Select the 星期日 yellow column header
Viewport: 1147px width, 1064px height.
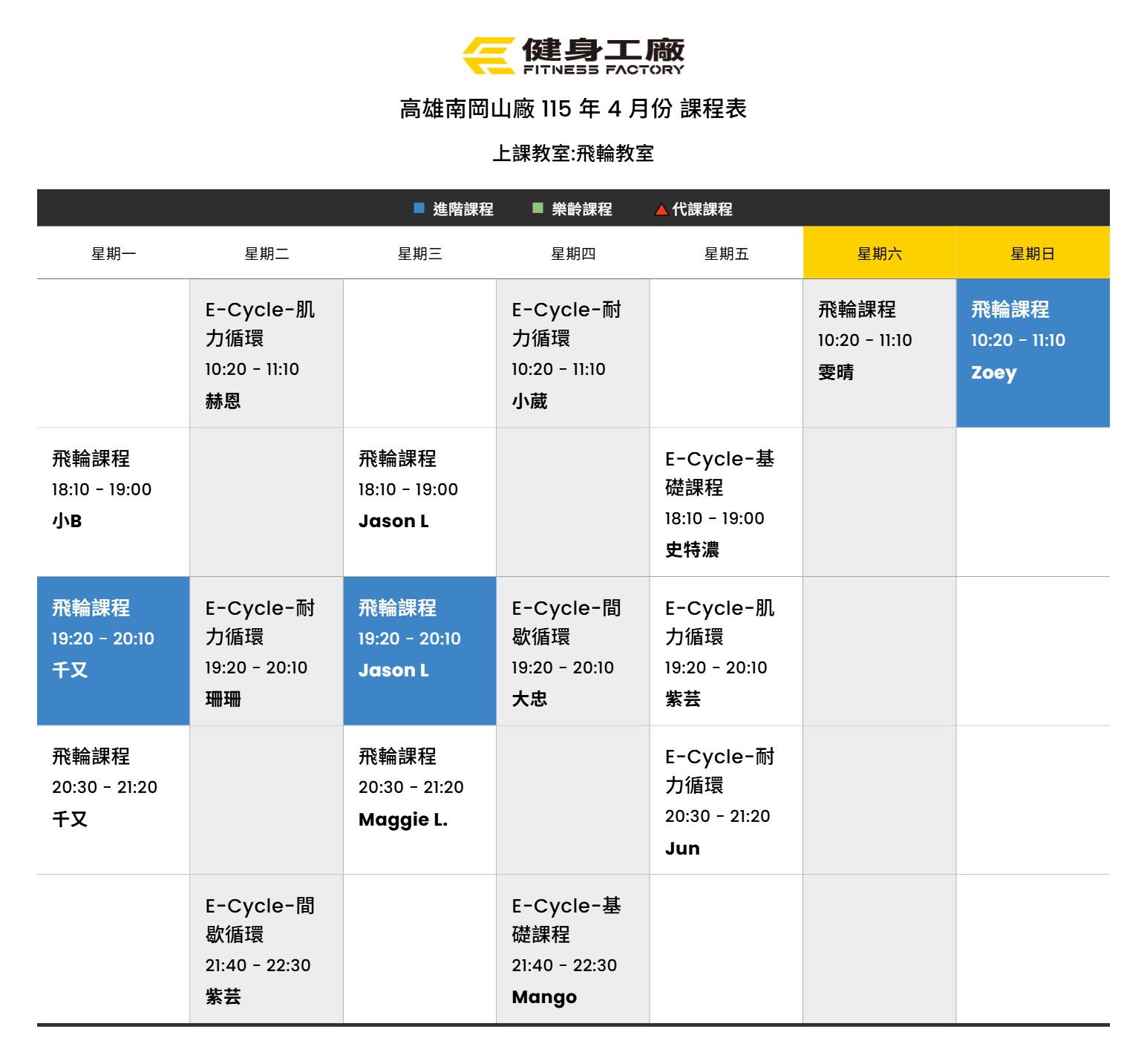coord(1032,254)
